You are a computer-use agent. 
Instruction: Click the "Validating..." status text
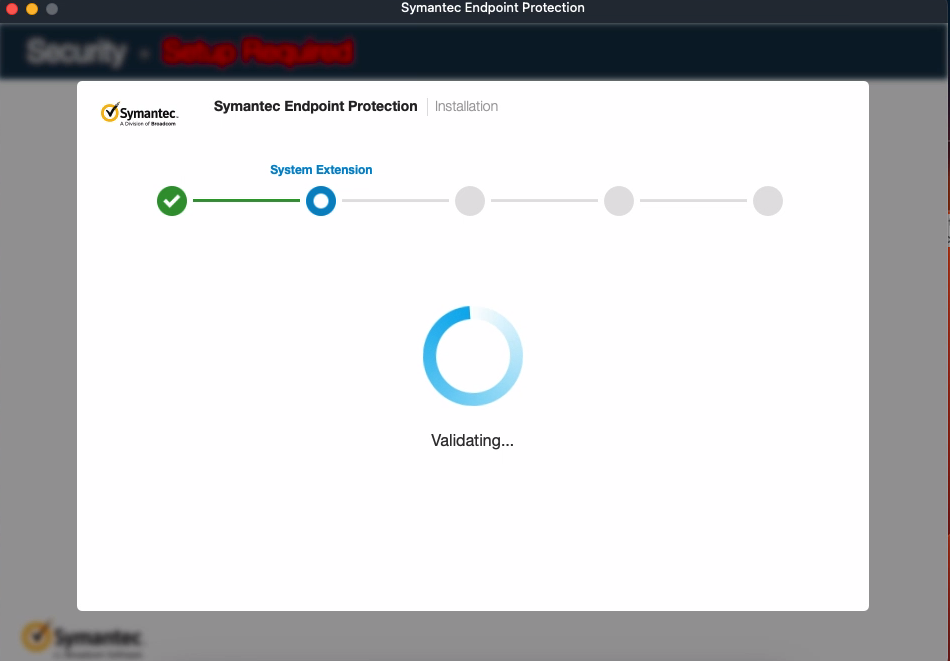point(473,440)
